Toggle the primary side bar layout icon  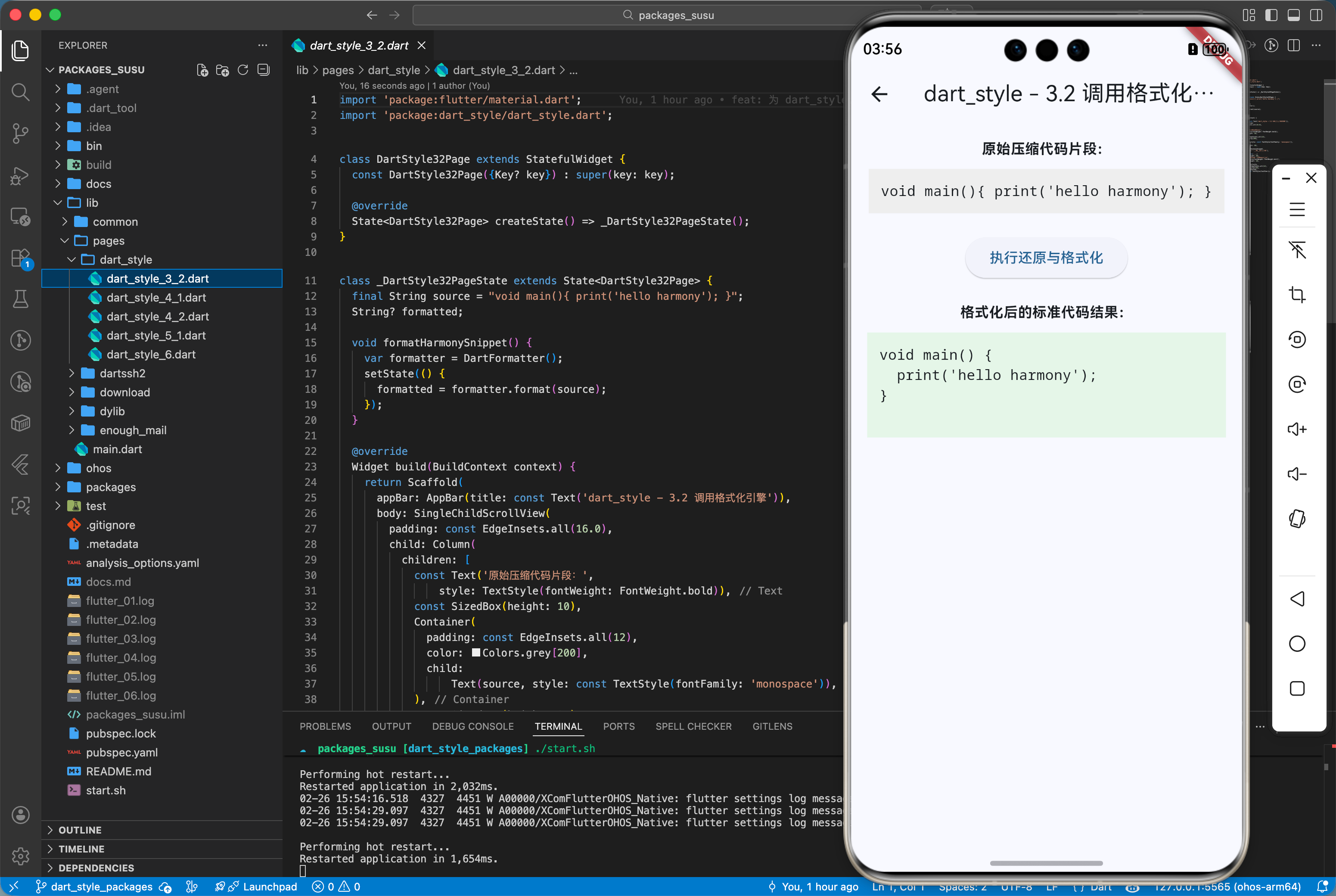click(1271, 15)
